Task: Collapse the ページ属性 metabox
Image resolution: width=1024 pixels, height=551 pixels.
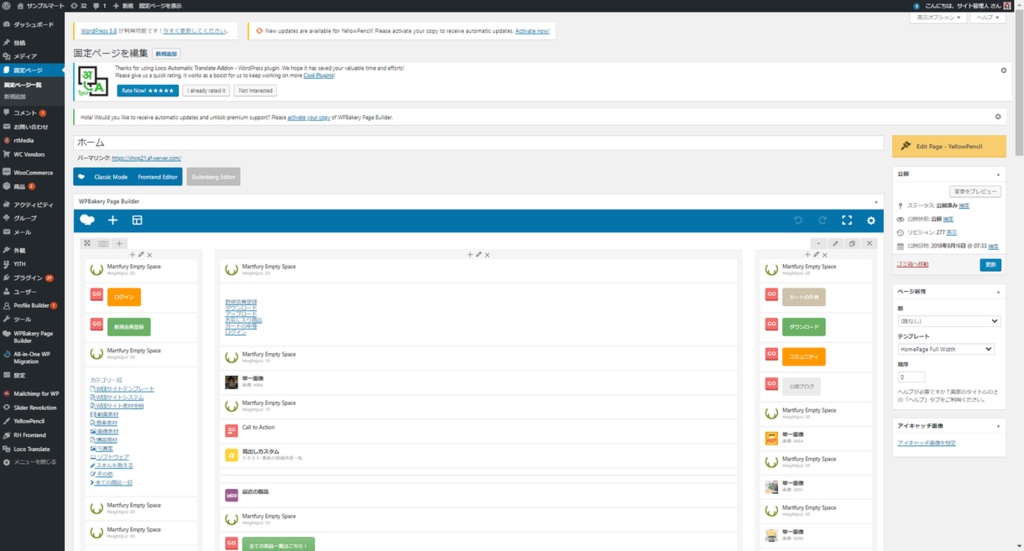Action: (x=998, y=292)
